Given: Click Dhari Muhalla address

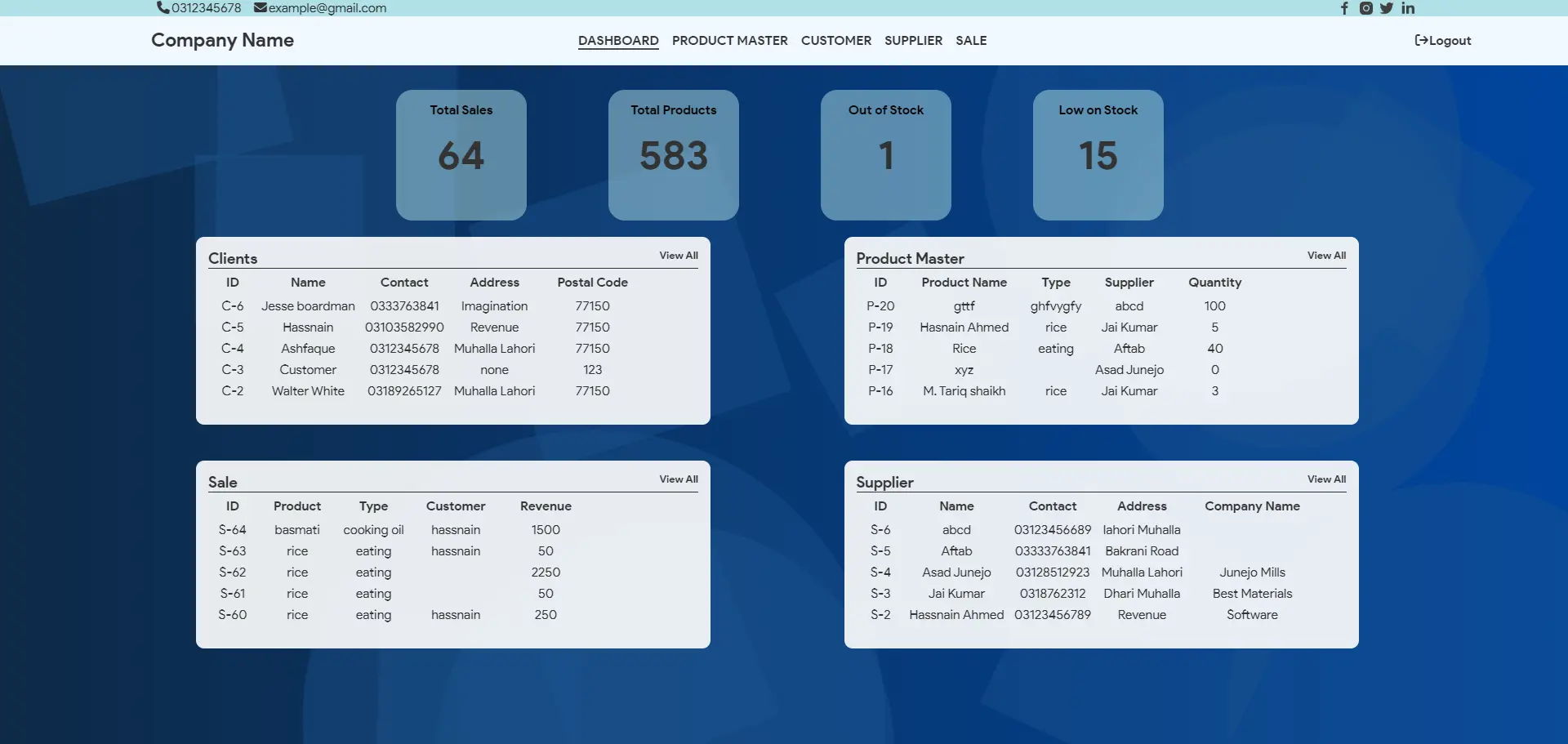Looking at the screenshot, I should [x=1142, y=594].
